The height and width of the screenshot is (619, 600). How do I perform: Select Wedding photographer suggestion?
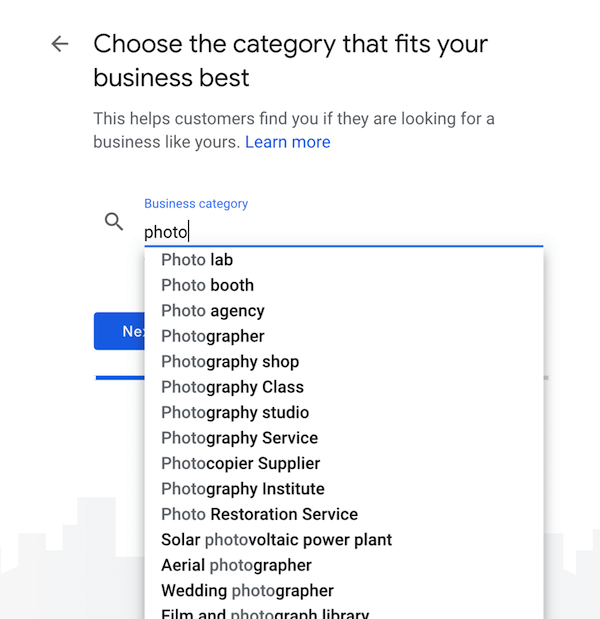click(344, 591)
